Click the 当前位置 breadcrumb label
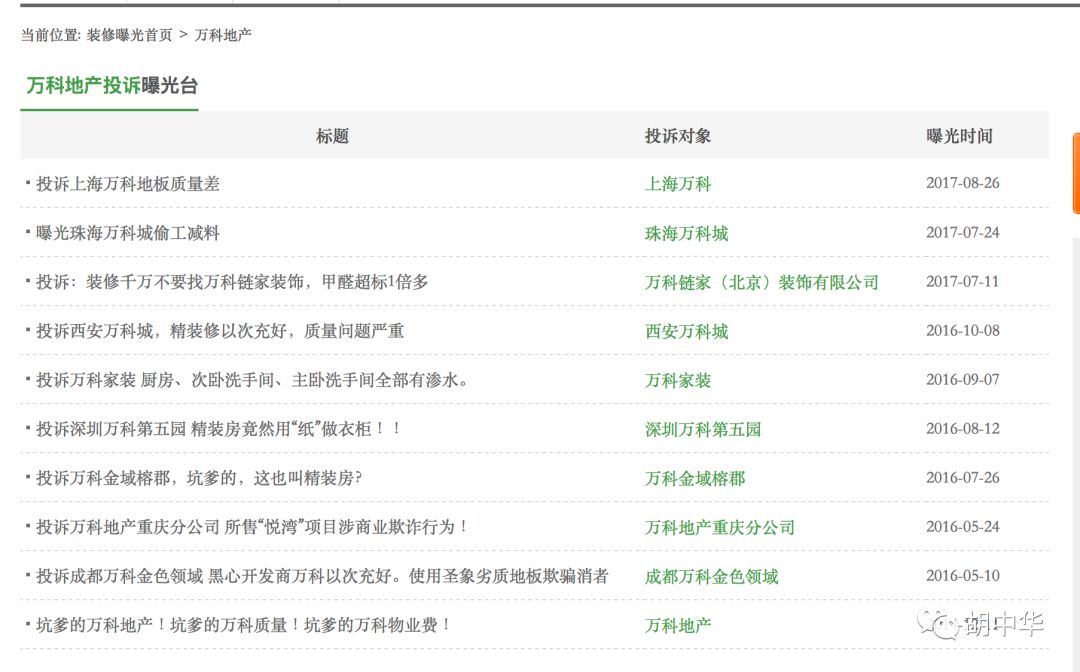Screen dimensions: 1080x672 point(50,35)
